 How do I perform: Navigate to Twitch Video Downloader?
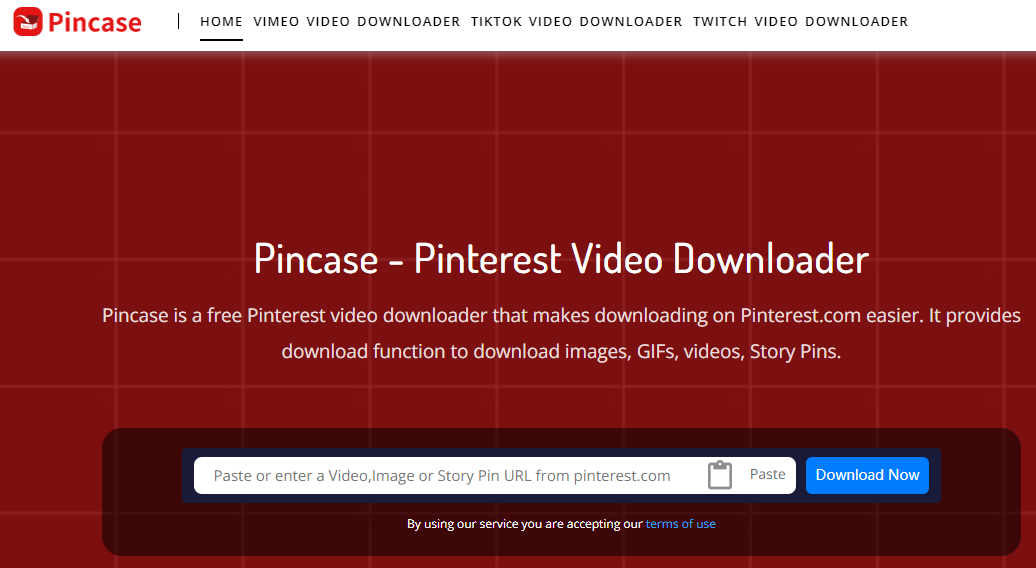tap(800, 22)
